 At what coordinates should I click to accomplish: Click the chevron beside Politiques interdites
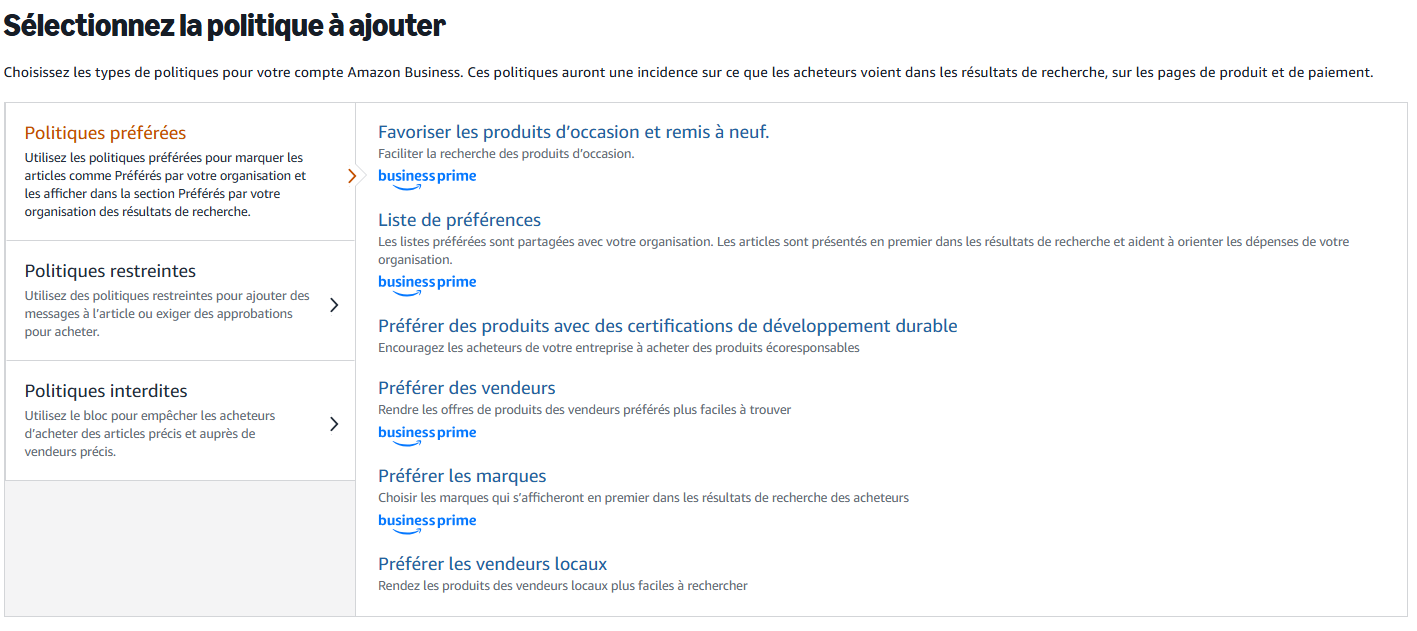click(335, 423)
